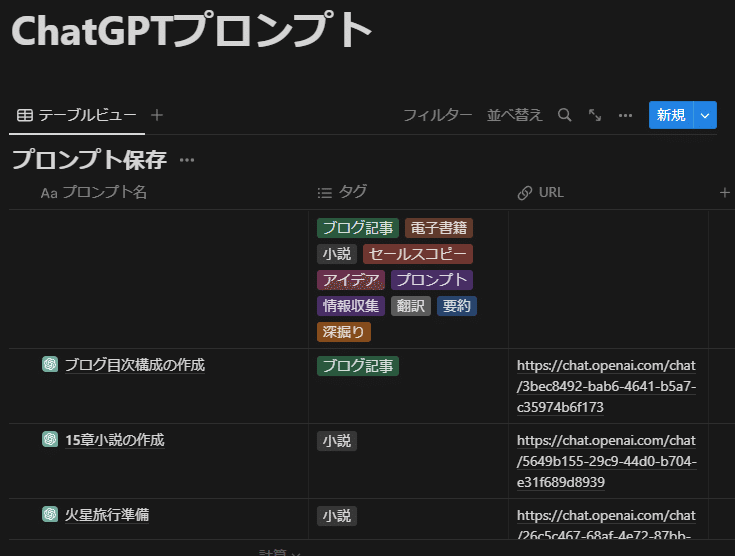Click 小説 tag in 15章小説の作成 row
Image resolution: width=735 pixels, height=556 pixels.
pyautogui.click(x=337, y=441)
